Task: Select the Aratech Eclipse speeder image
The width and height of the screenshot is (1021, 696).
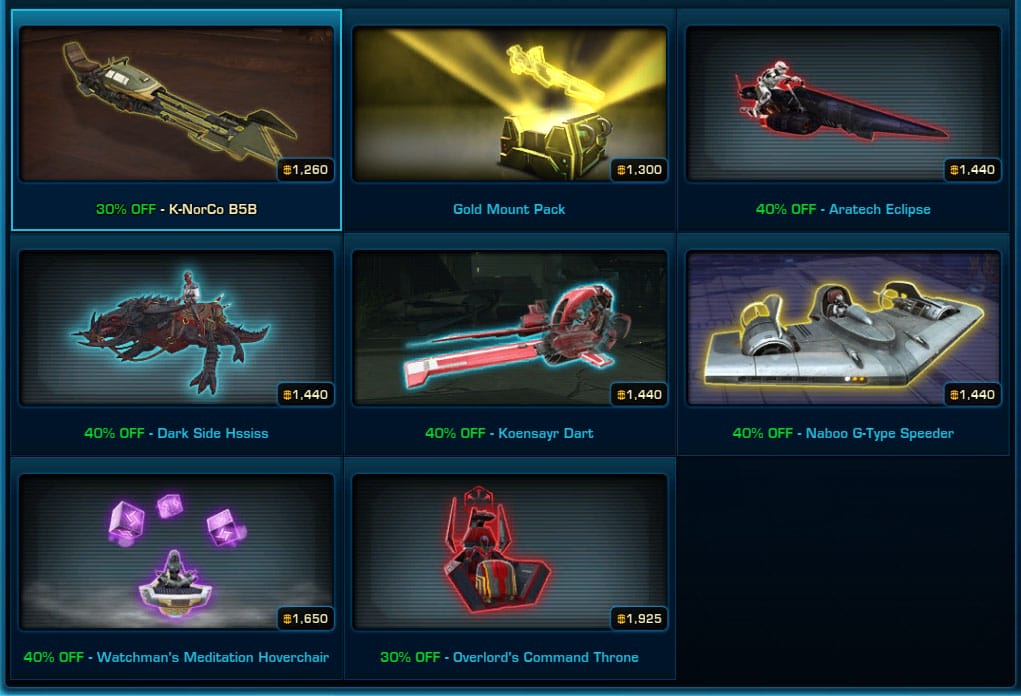Action: click(843, 104)
